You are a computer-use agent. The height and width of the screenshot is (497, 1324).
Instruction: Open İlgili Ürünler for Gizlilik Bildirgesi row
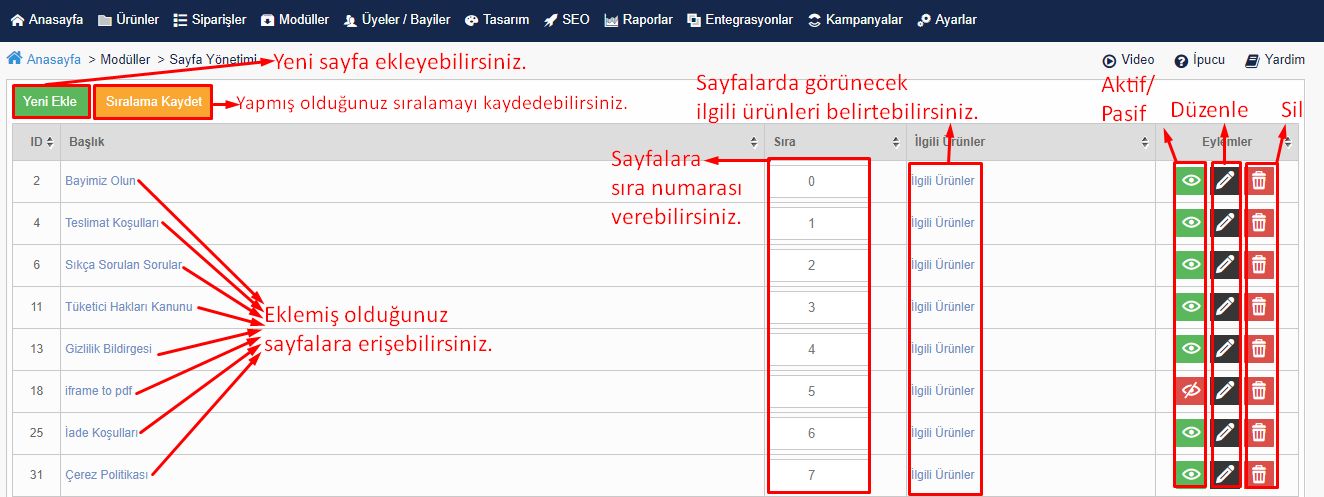[942, 349]
